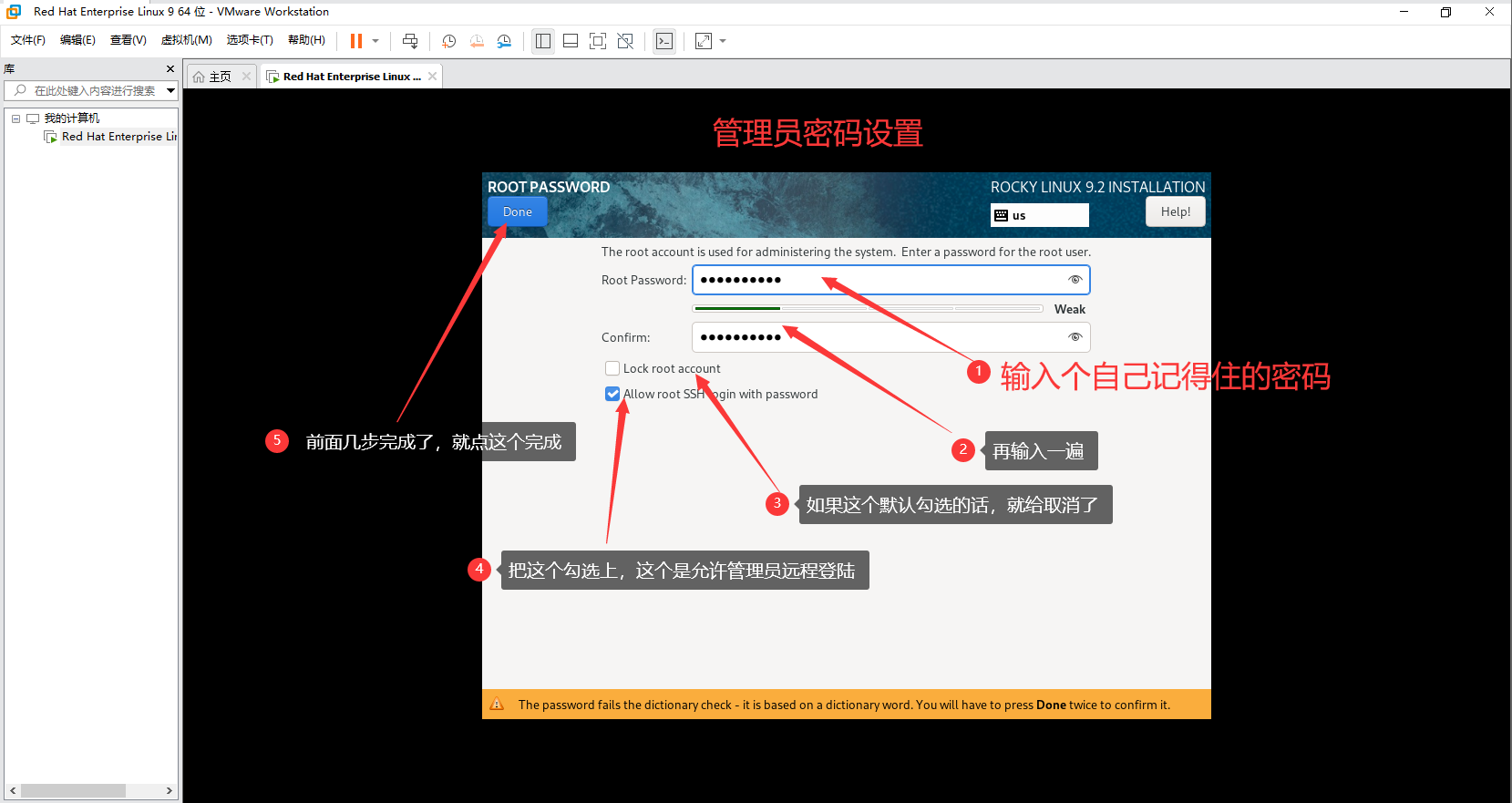This screenshot has width=1512, height=803.
Task: Send Ctrl+Alt+Del to the virtual machine
Action: click(410, 41)
